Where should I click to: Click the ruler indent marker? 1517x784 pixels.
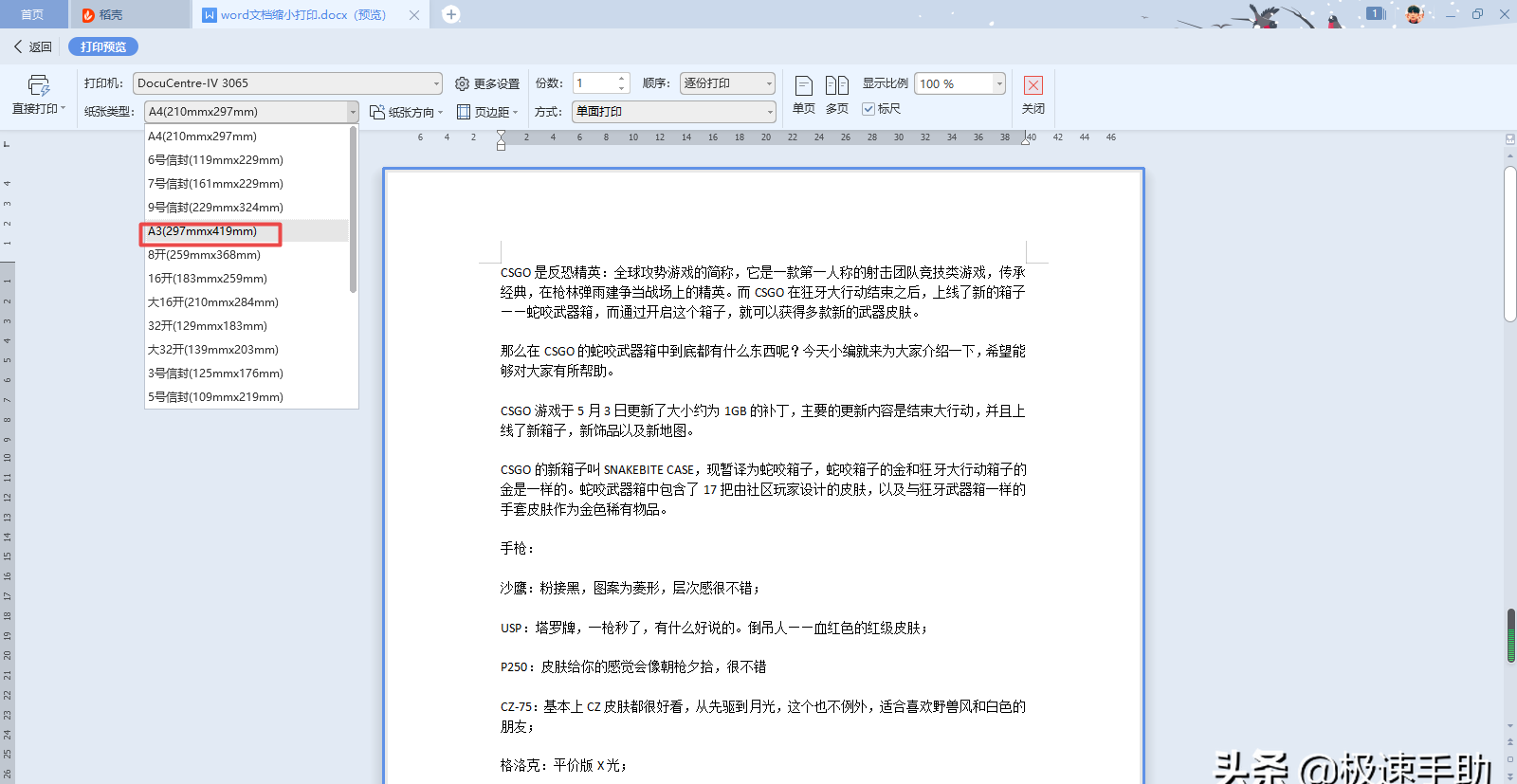(501, 140)
